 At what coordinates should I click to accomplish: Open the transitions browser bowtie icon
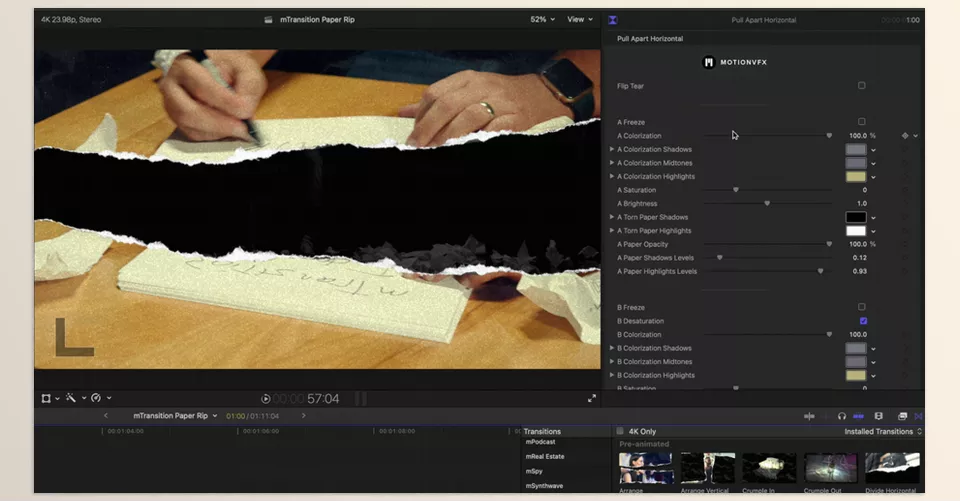click(918, 416)
